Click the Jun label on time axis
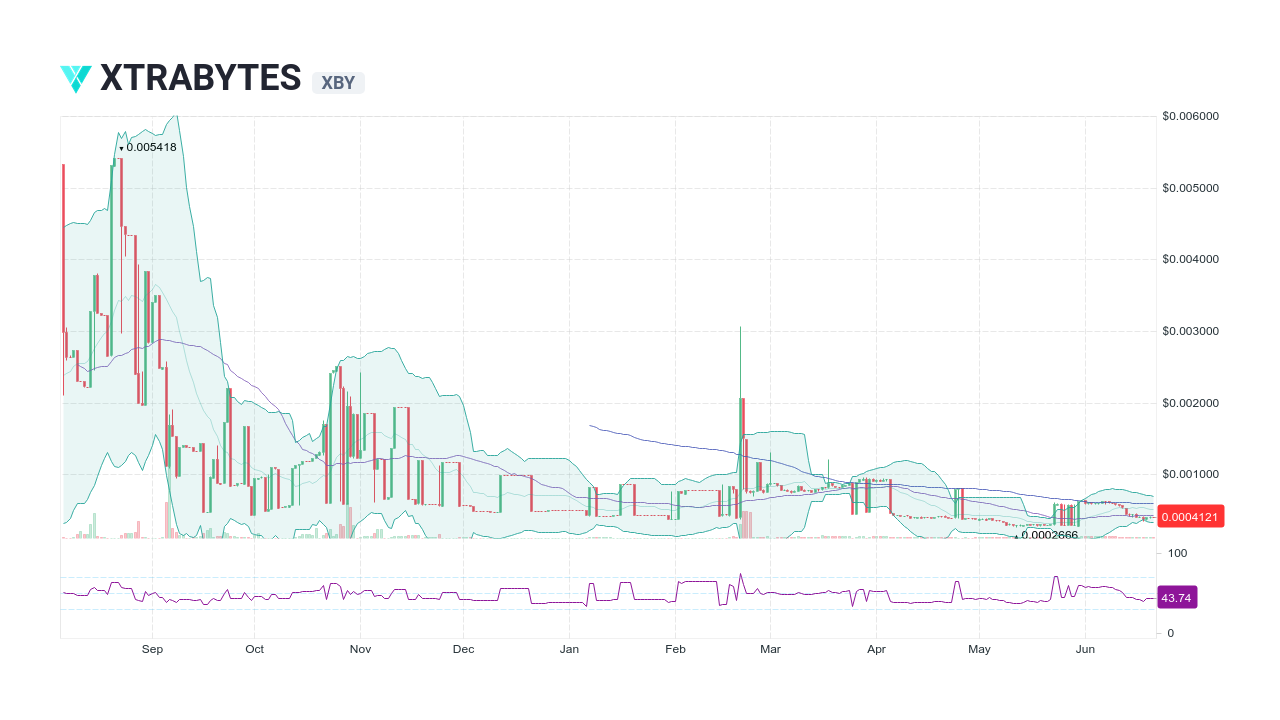1280x720 pixels. click(1085, 649)
